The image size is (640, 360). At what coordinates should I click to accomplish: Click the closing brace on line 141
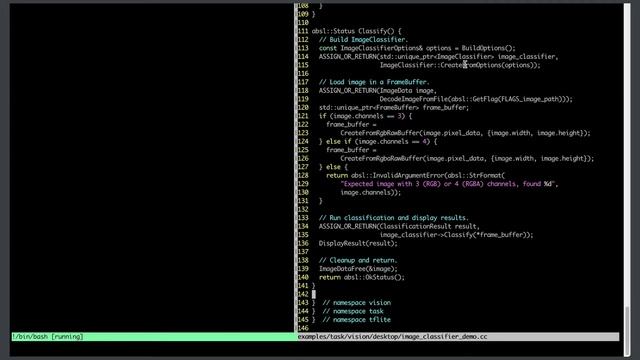(x=313, y=286)
